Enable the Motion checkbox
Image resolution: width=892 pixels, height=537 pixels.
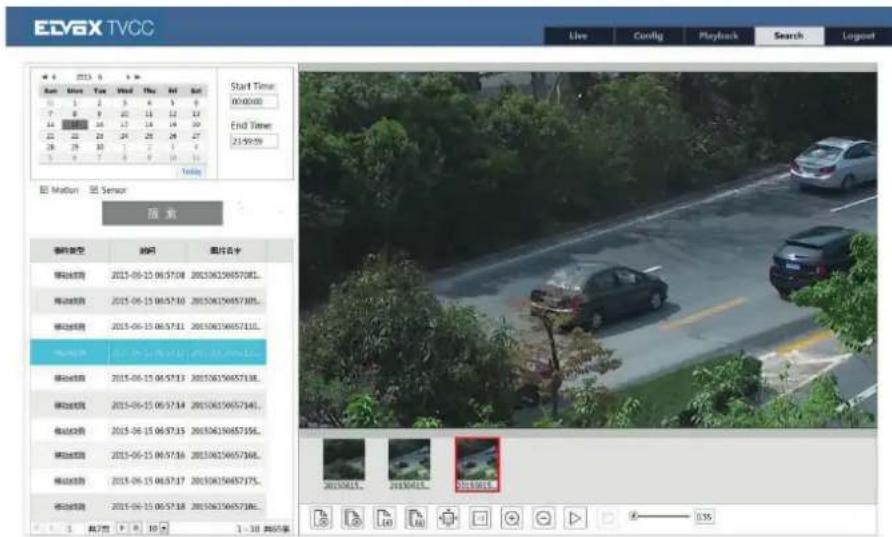pos(44,189)
